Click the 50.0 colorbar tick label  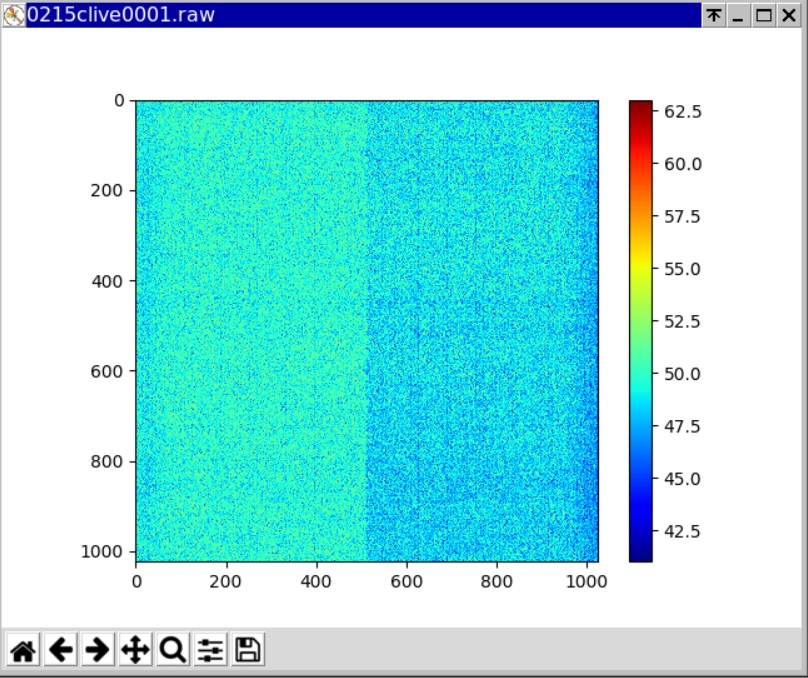coord(684,374)
